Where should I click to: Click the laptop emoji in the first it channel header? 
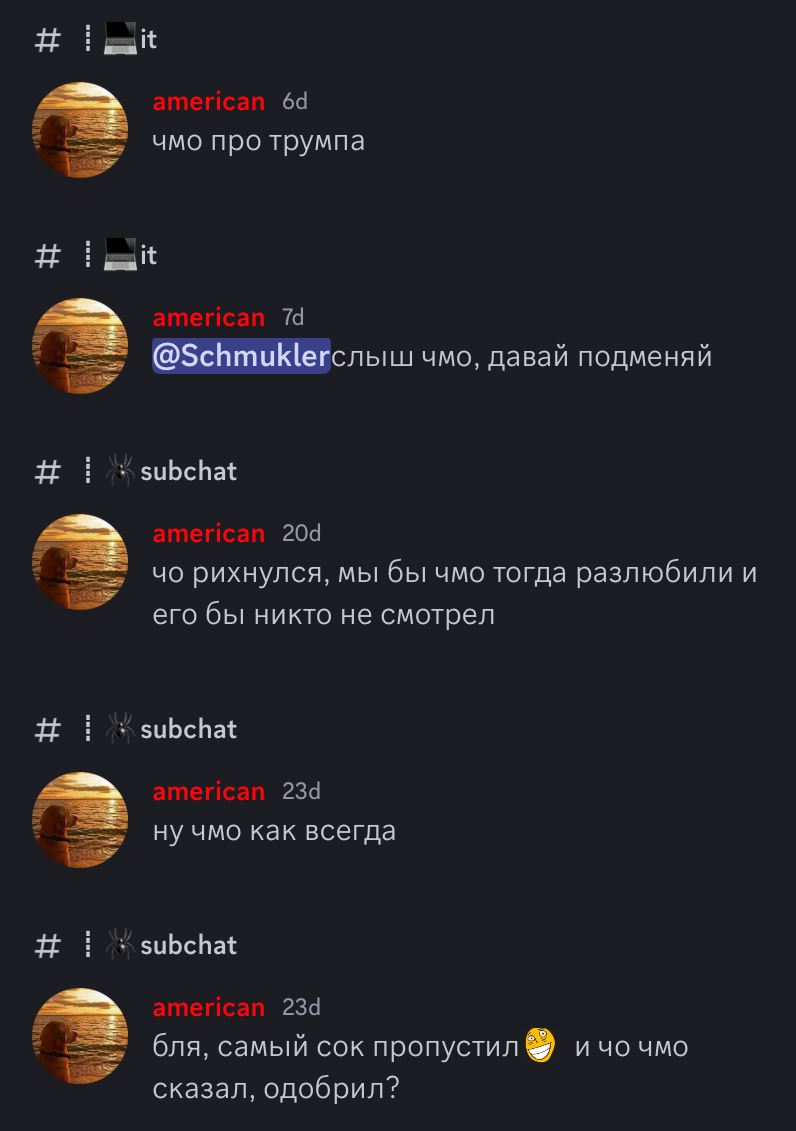point(120,39)
